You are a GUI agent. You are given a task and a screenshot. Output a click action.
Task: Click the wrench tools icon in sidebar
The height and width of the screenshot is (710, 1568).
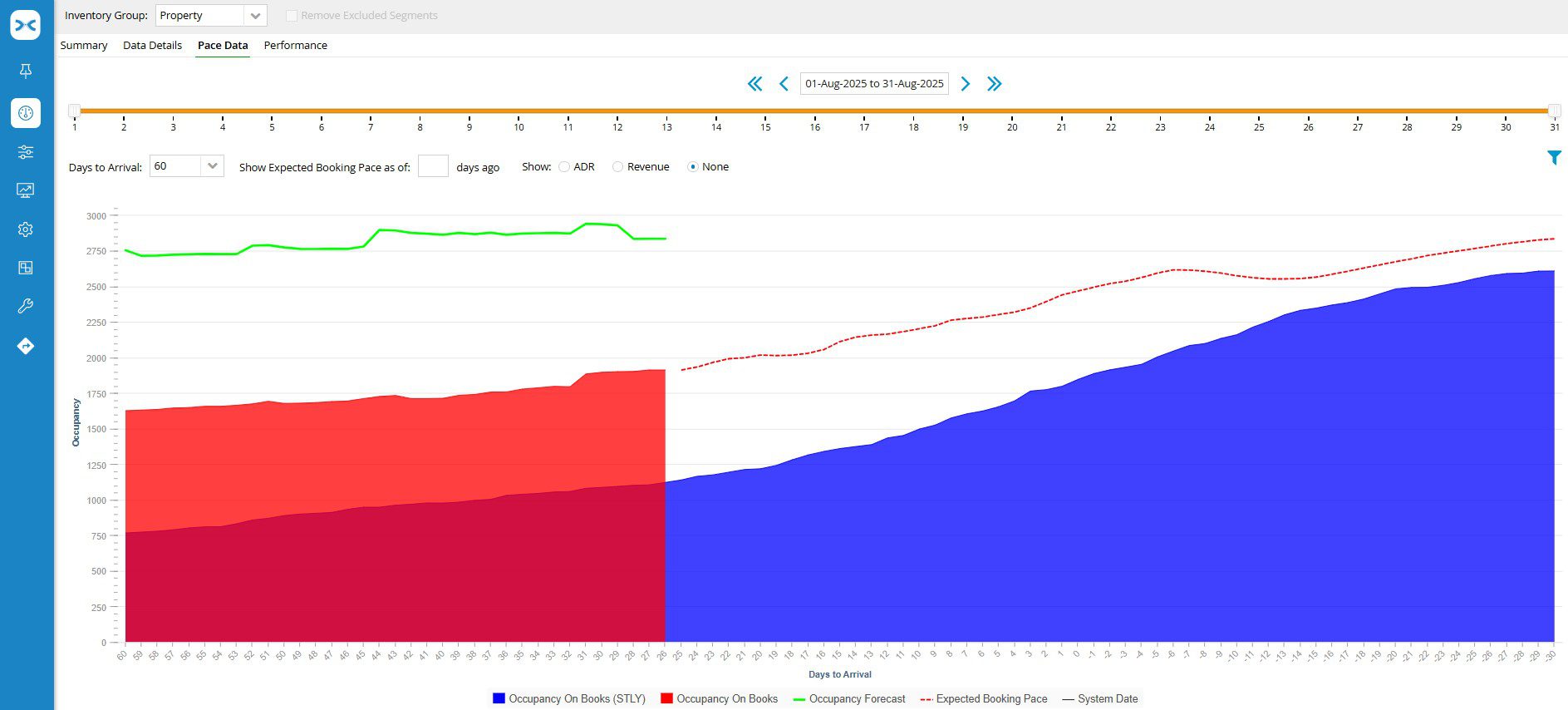[x=26, y=306]
